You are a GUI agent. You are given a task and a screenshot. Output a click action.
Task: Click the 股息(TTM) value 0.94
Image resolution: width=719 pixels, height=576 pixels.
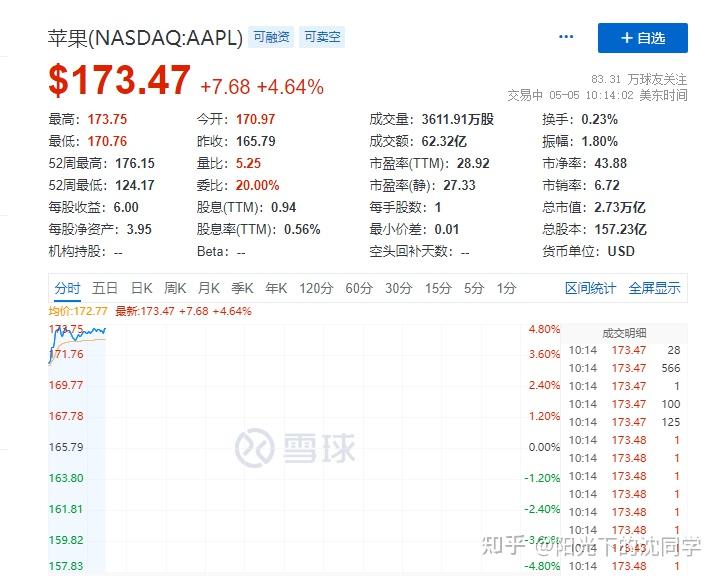(283, 207)
